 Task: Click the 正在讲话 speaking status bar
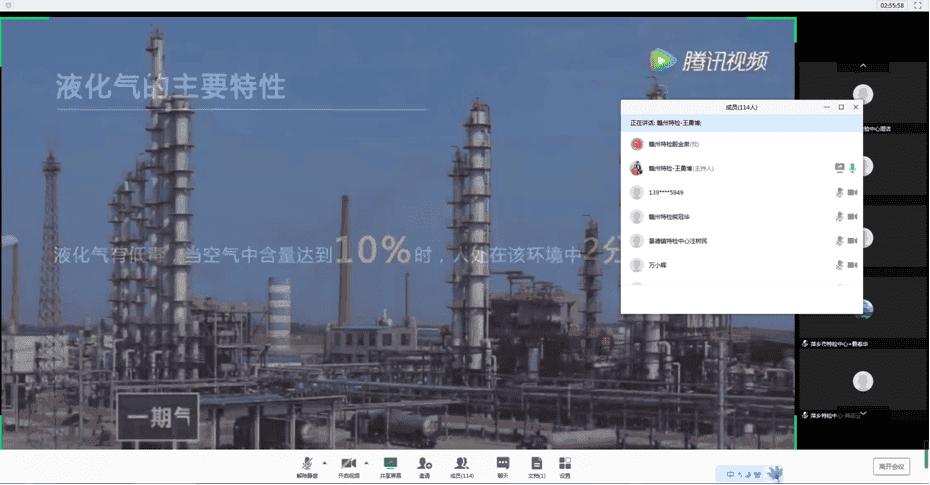pyautogui.click(x=741, y=123)
